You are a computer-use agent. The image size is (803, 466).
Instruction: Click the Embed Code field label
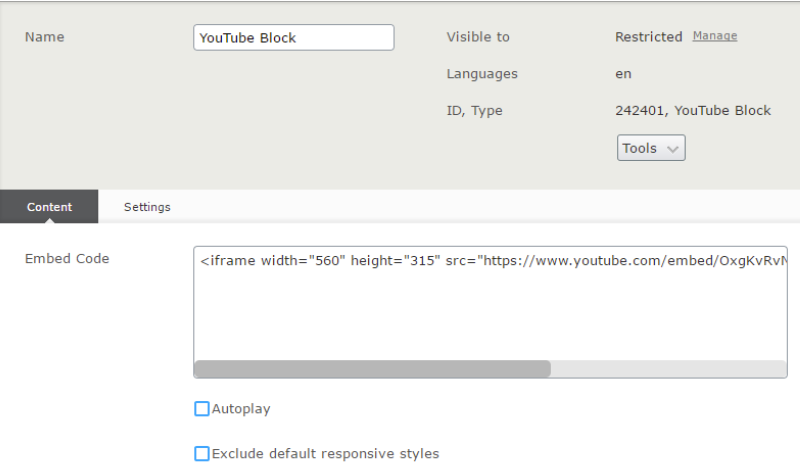pyautogui.click(x=67, y=259)
